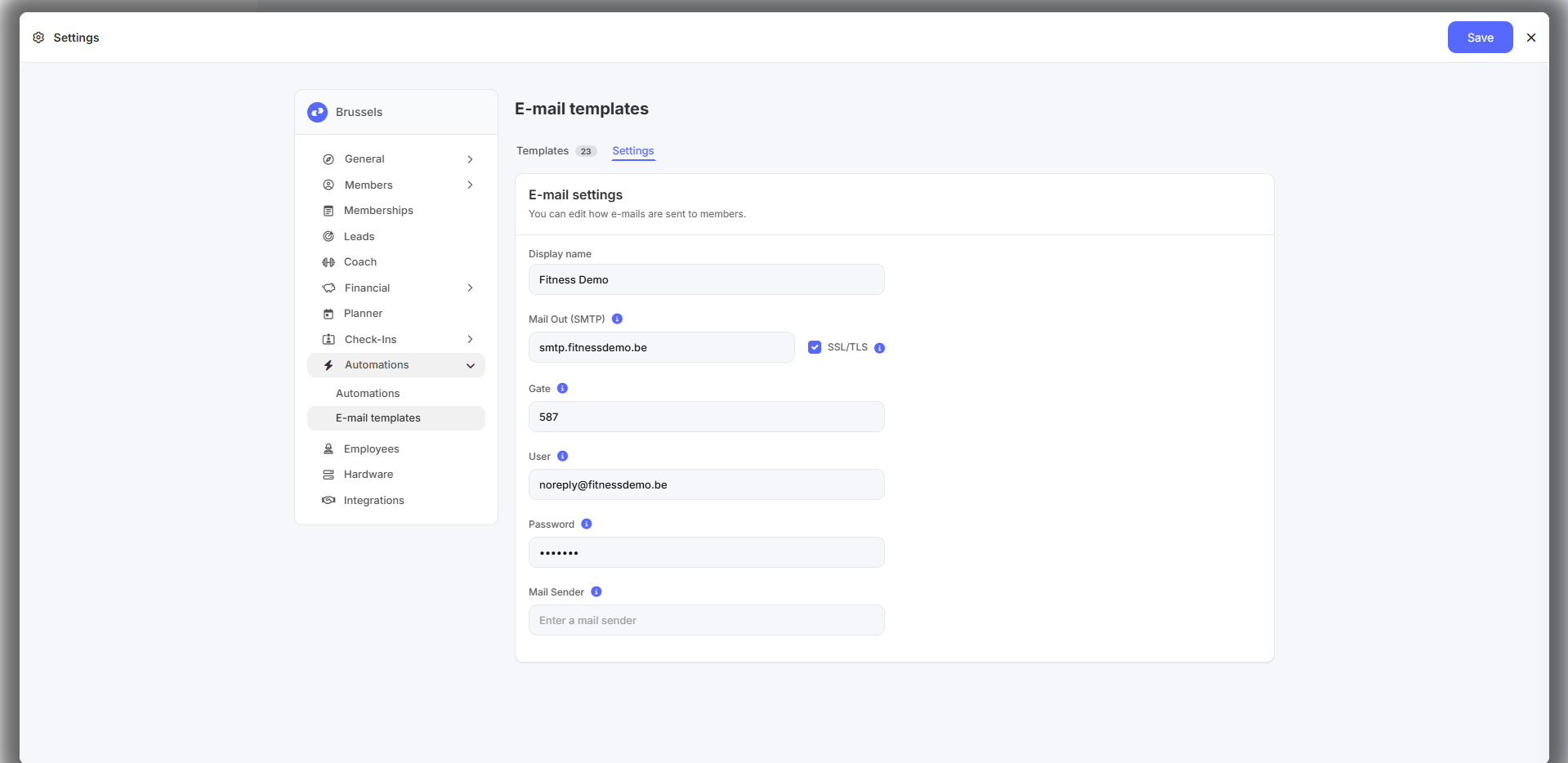Click the Leads target icon

328,237
